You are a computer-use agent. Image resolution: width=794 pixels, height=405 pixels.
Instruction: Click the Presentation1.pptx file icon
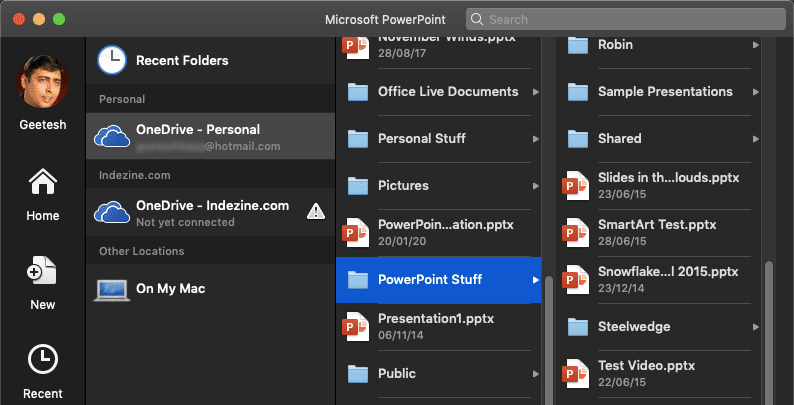pyautogui.click(x=356, y=327)
